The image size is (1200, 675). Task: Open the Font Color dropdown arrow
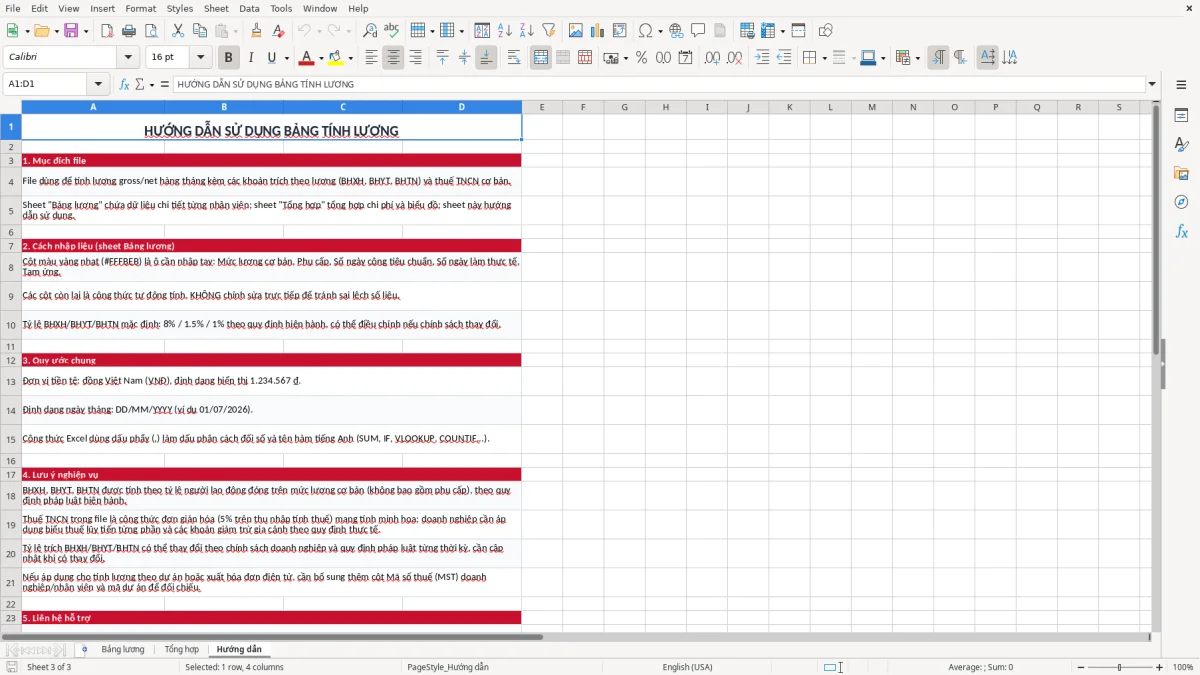tap(320, 58)
